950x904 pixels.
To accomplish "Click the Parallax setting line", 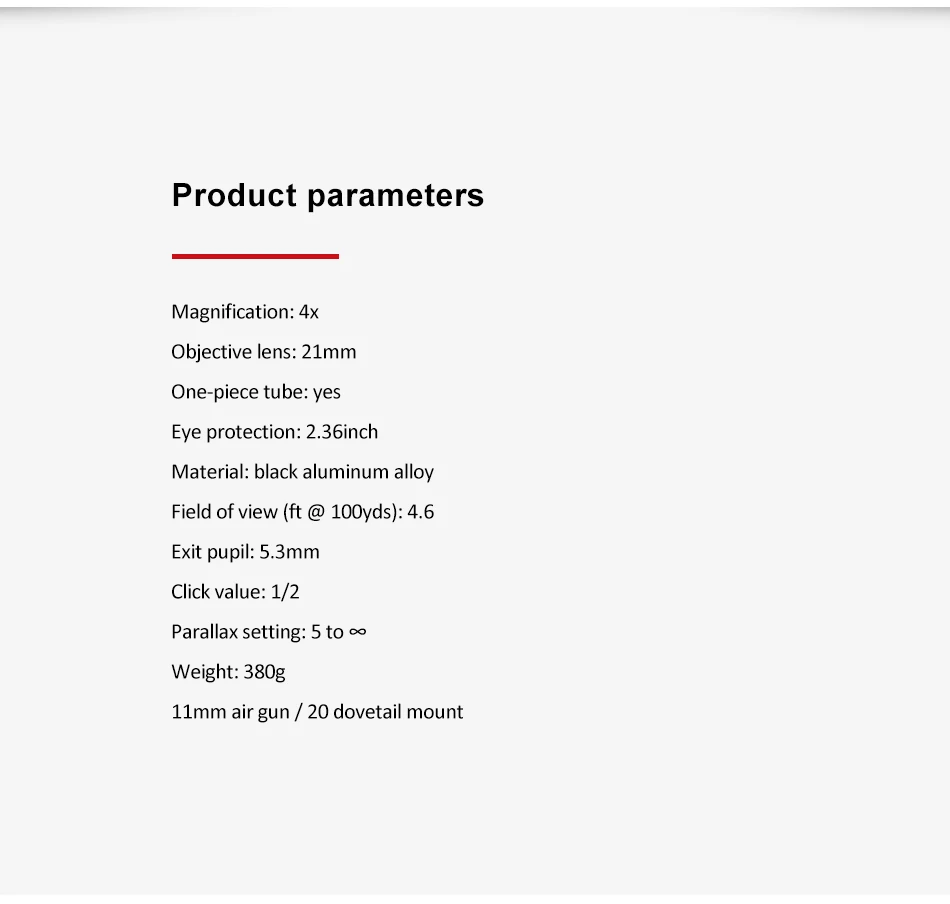I will [x=268, y=632].
